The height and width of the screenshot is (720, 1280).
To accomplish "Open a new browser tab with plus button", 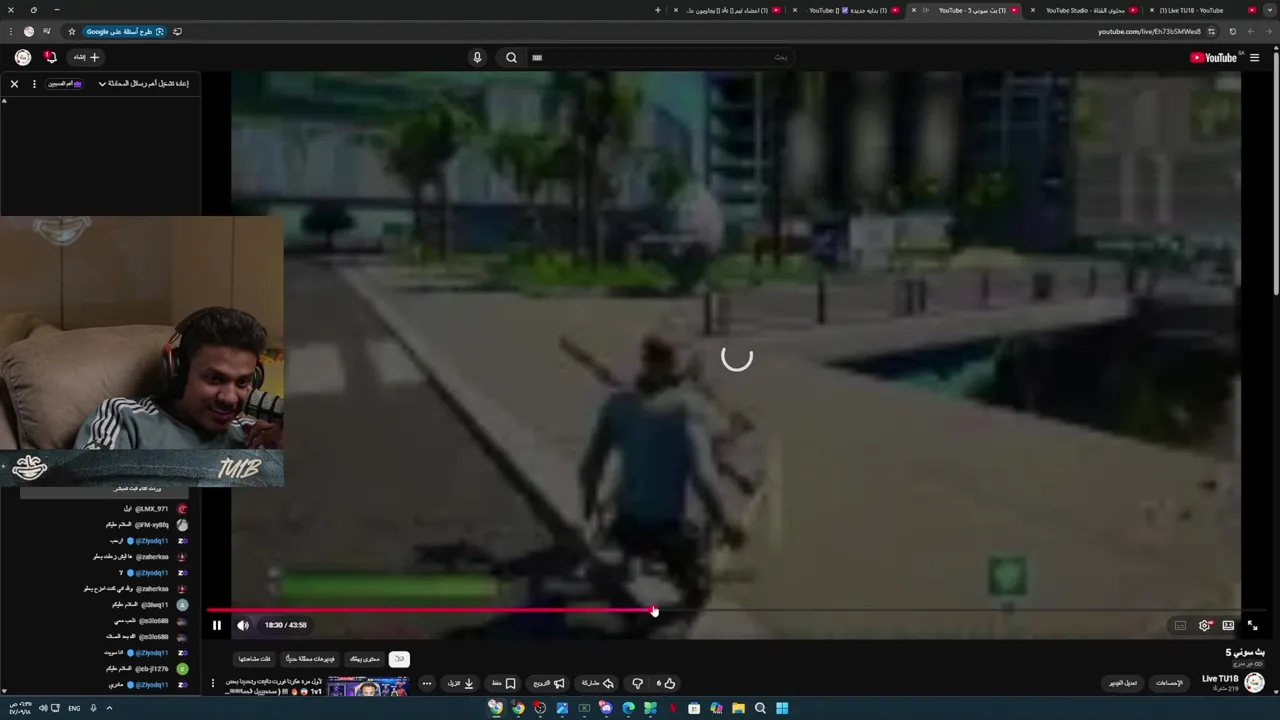I will (x=658, y=10).
